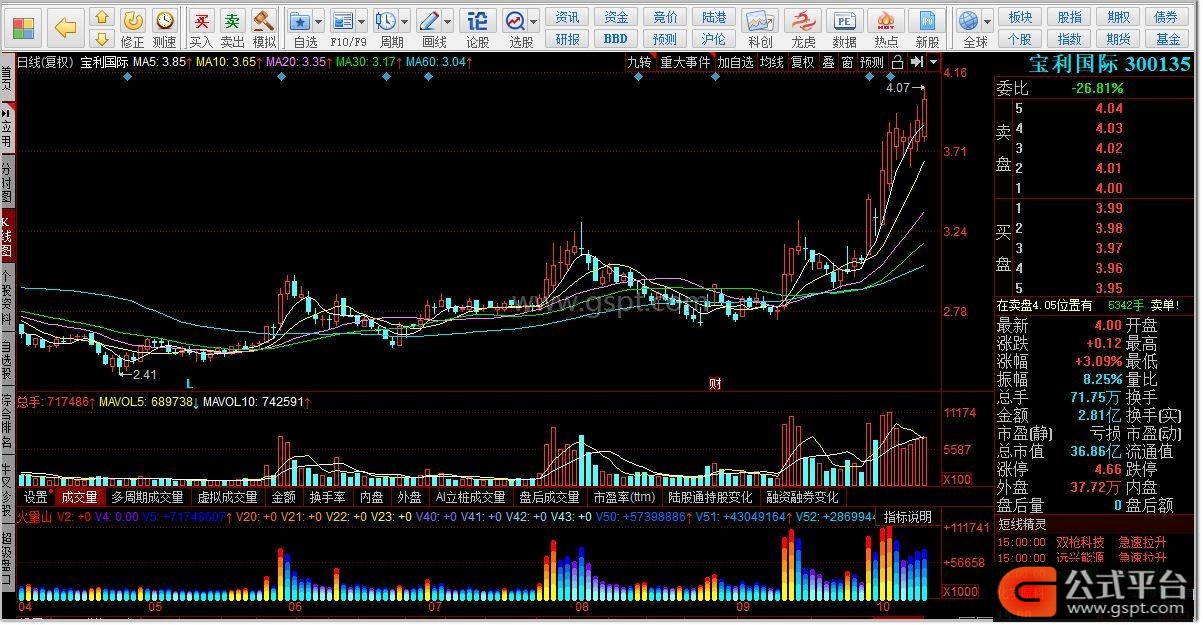Launch 模拟 simulated trading
Viewport: 1203px width, 625px height.
coord(264,28)
